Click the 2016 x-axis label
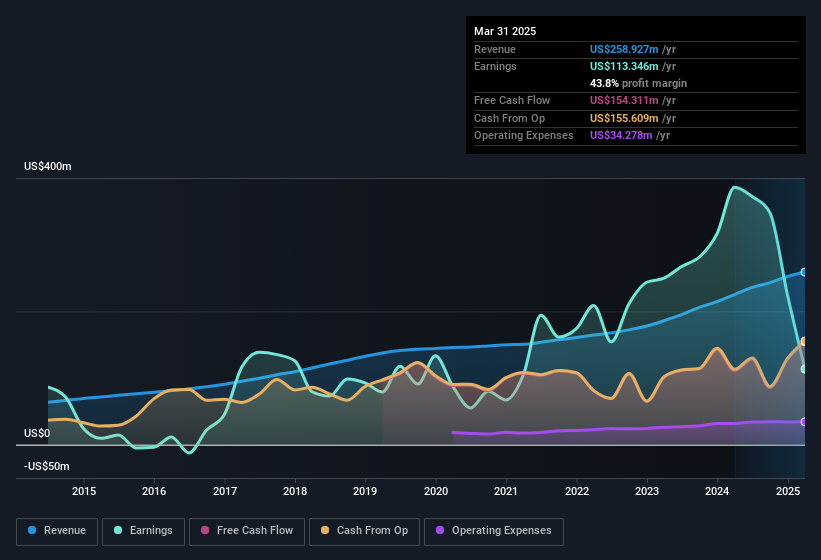Viewport: 821px width, 560px height. (154, 491)
